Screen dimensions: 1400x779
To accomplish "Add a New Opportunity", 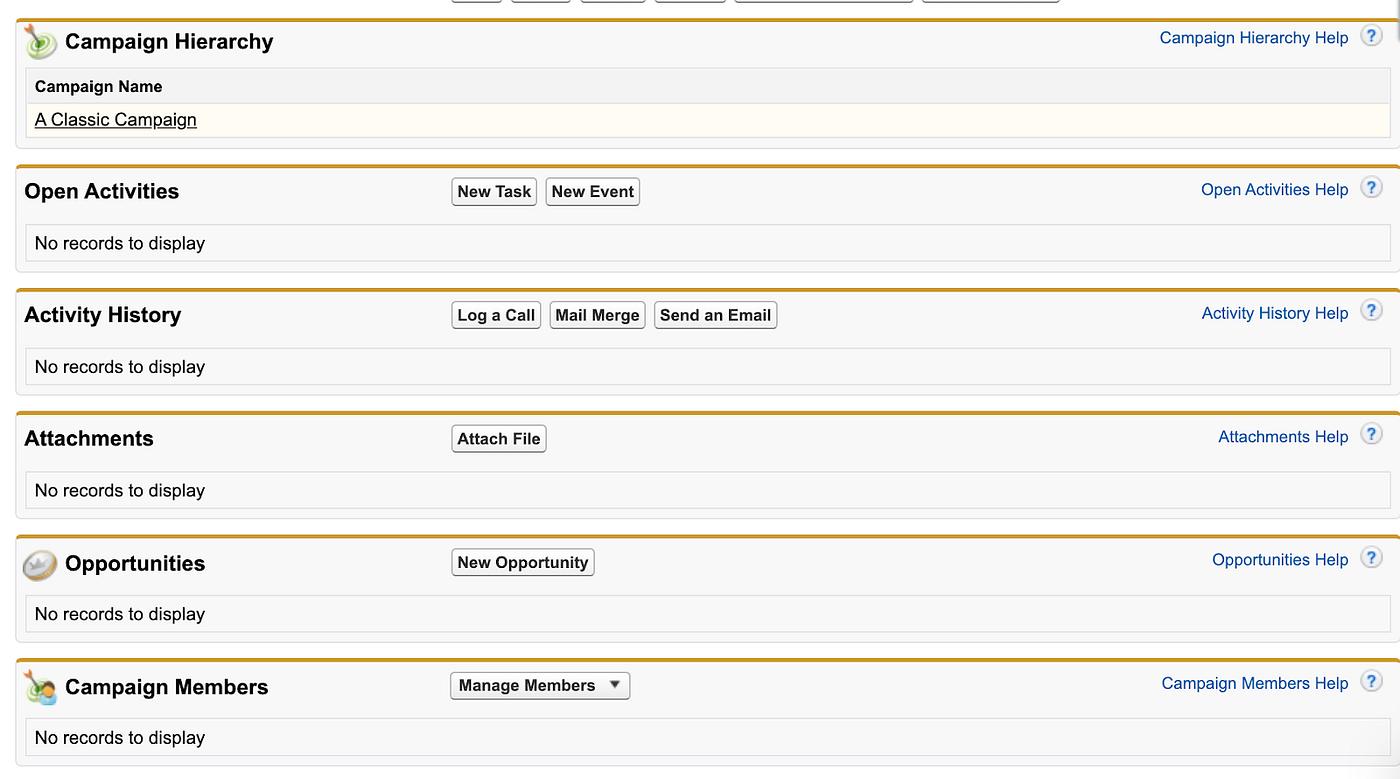I will (523, 563).
